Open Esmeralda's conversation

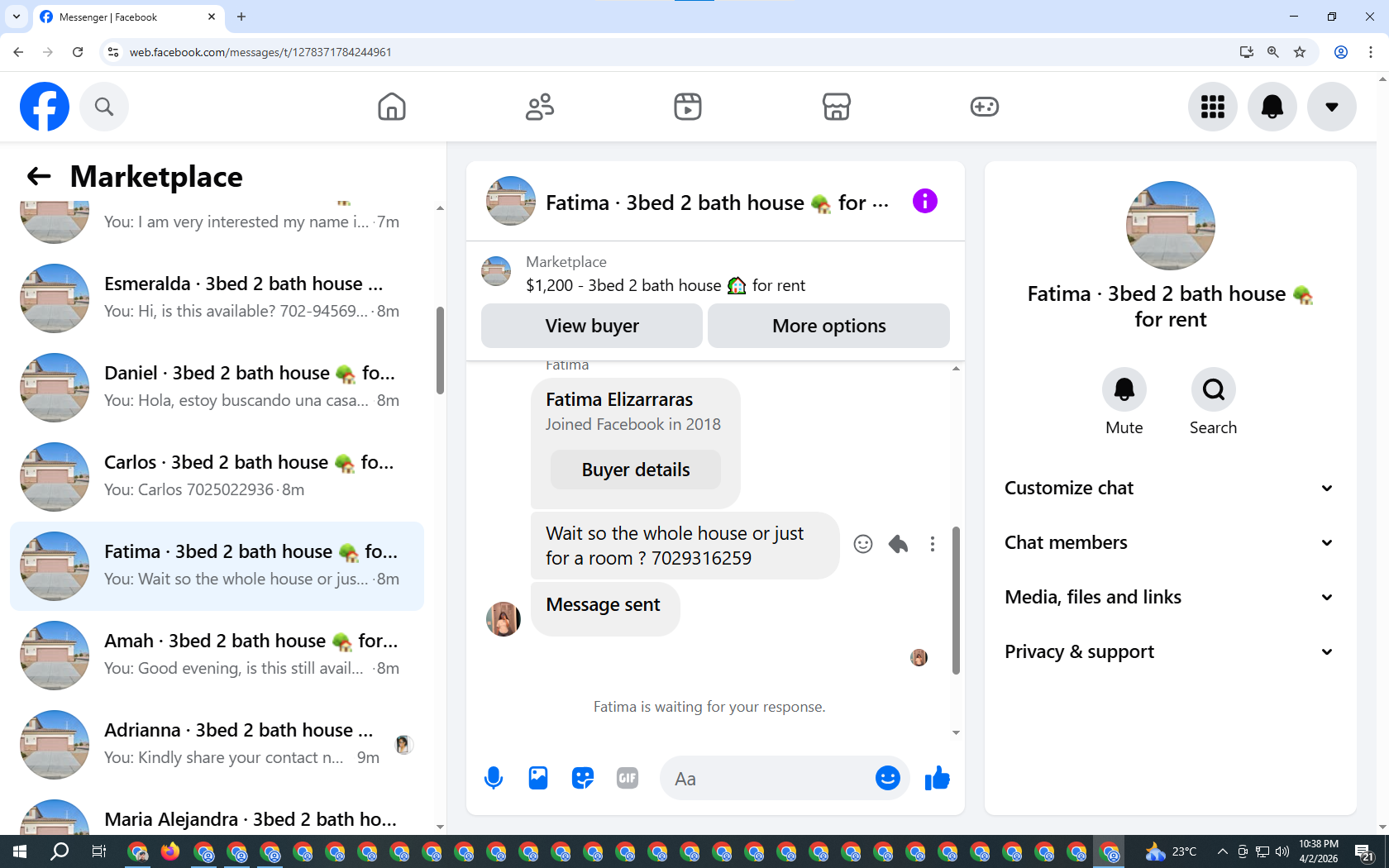[x=217, y=298]
